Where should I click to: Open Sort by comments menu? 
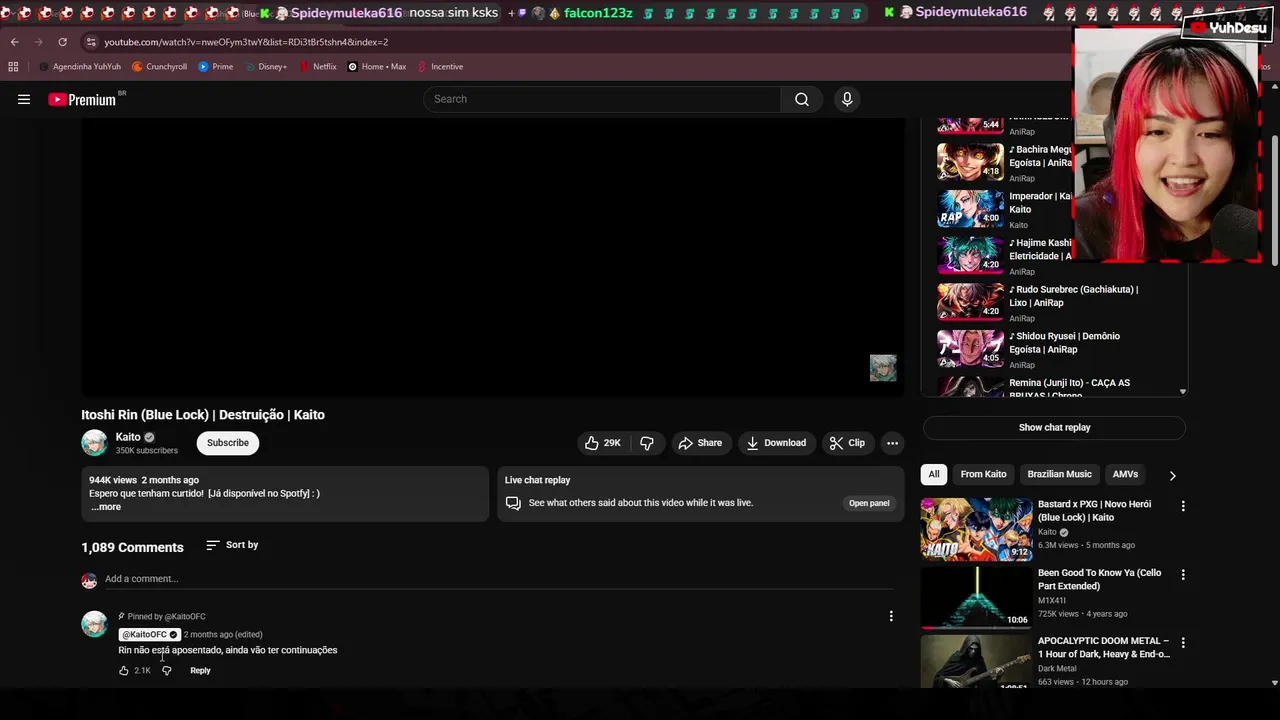(x=232, y=545)
